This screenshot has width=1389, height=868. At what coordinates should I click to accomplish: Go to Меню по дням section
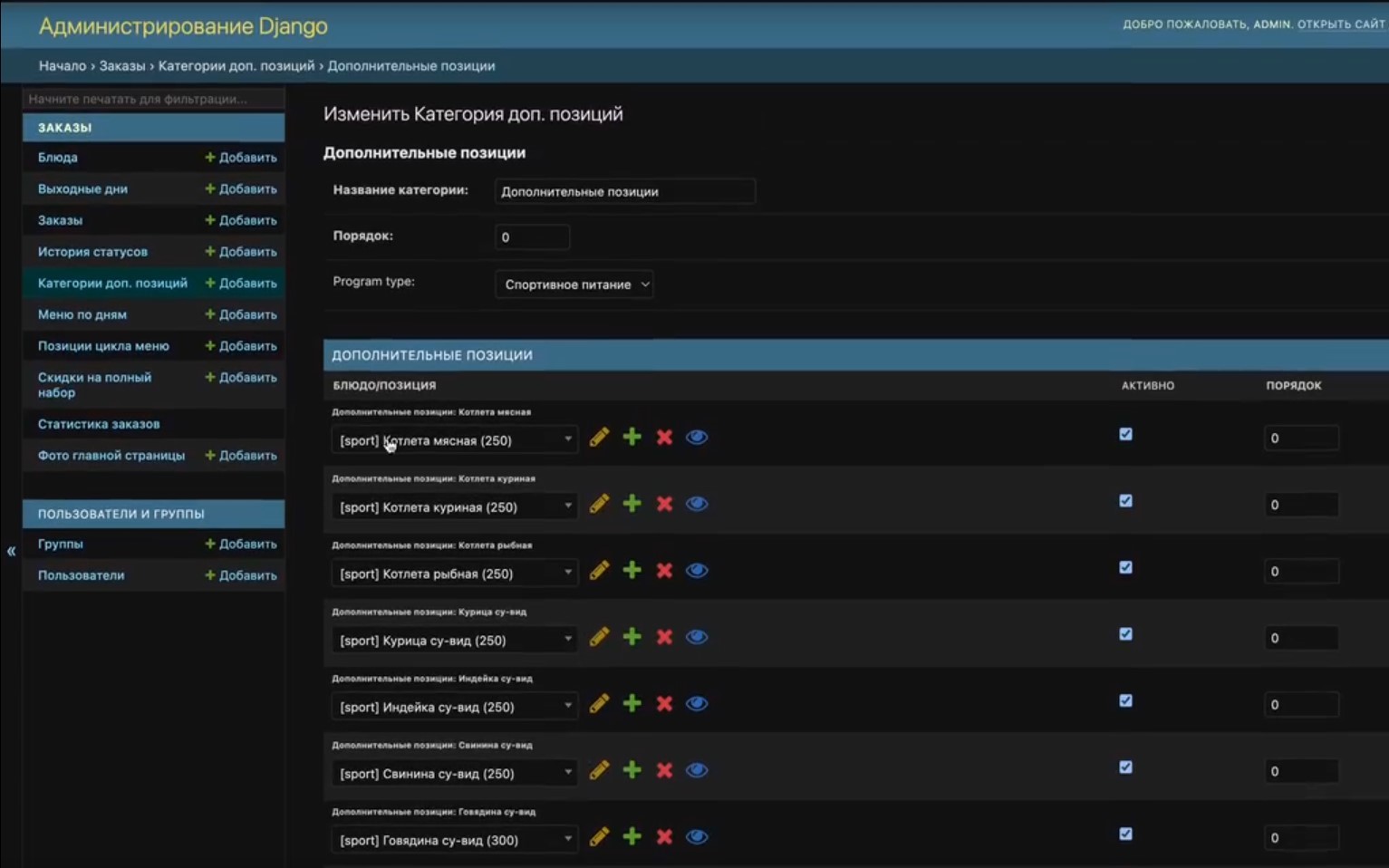pyautogui.click(x=82, y=314)
